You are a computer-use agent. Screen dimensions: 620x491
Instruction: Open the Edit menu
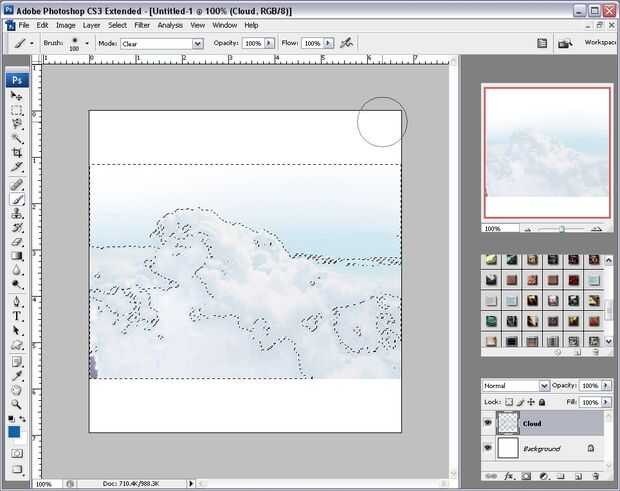pos(42,25)
